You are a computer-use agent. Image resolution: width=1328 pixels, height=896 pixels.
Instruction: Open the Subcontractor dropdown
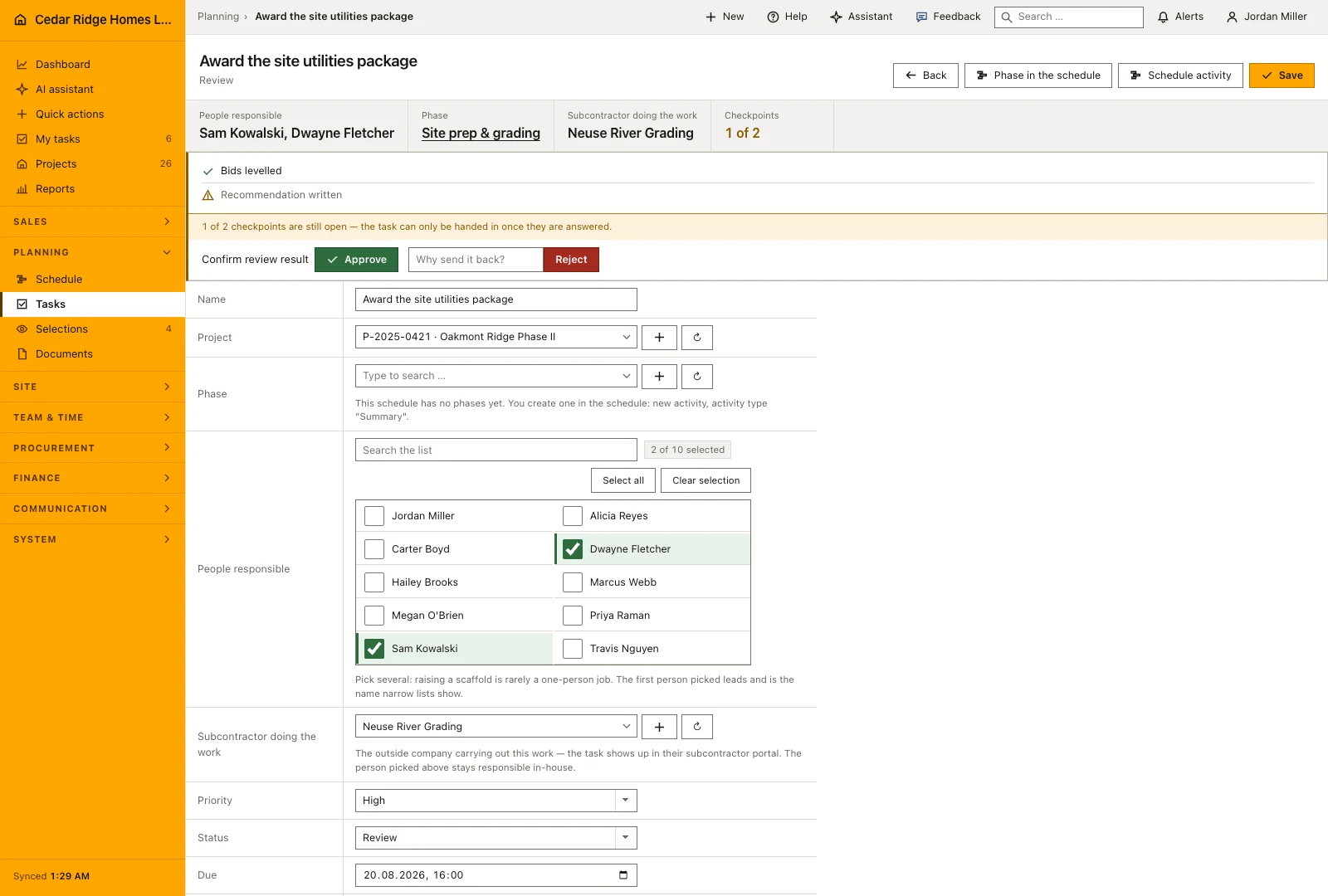click(496, 726)
